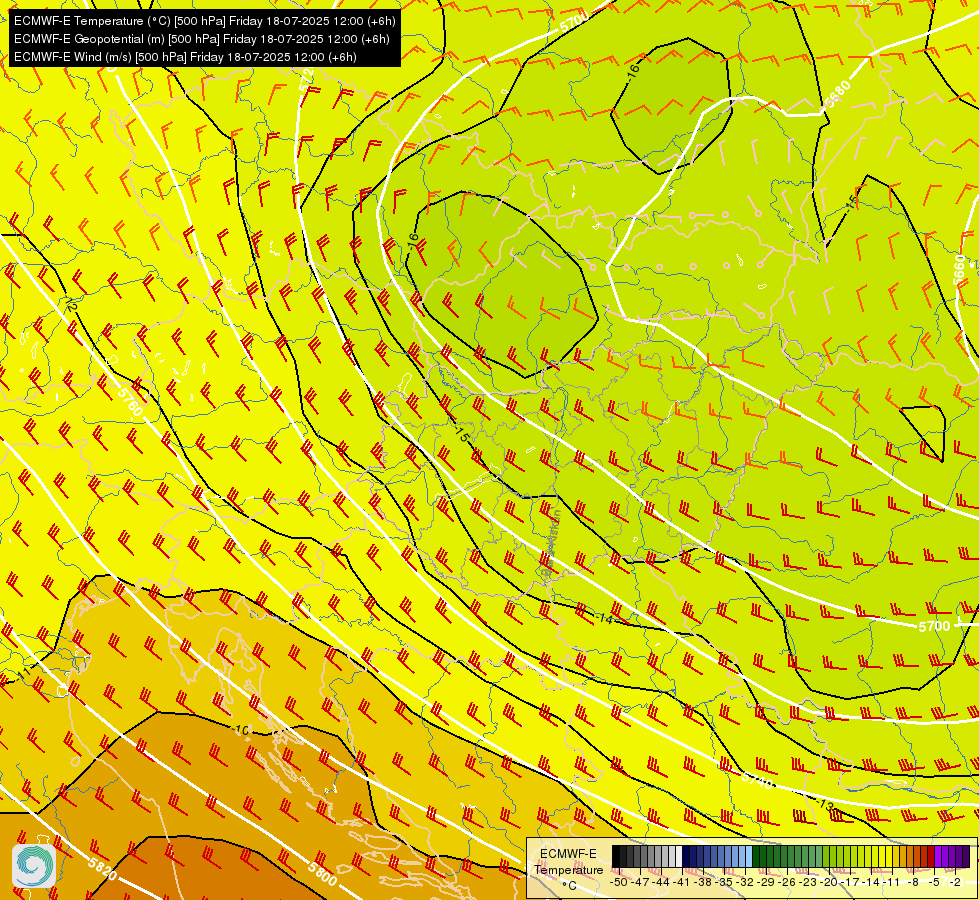The image size is (979, 900).
Task: Click the -14 isotherm label on the map
Action: [x=603, y=618]
